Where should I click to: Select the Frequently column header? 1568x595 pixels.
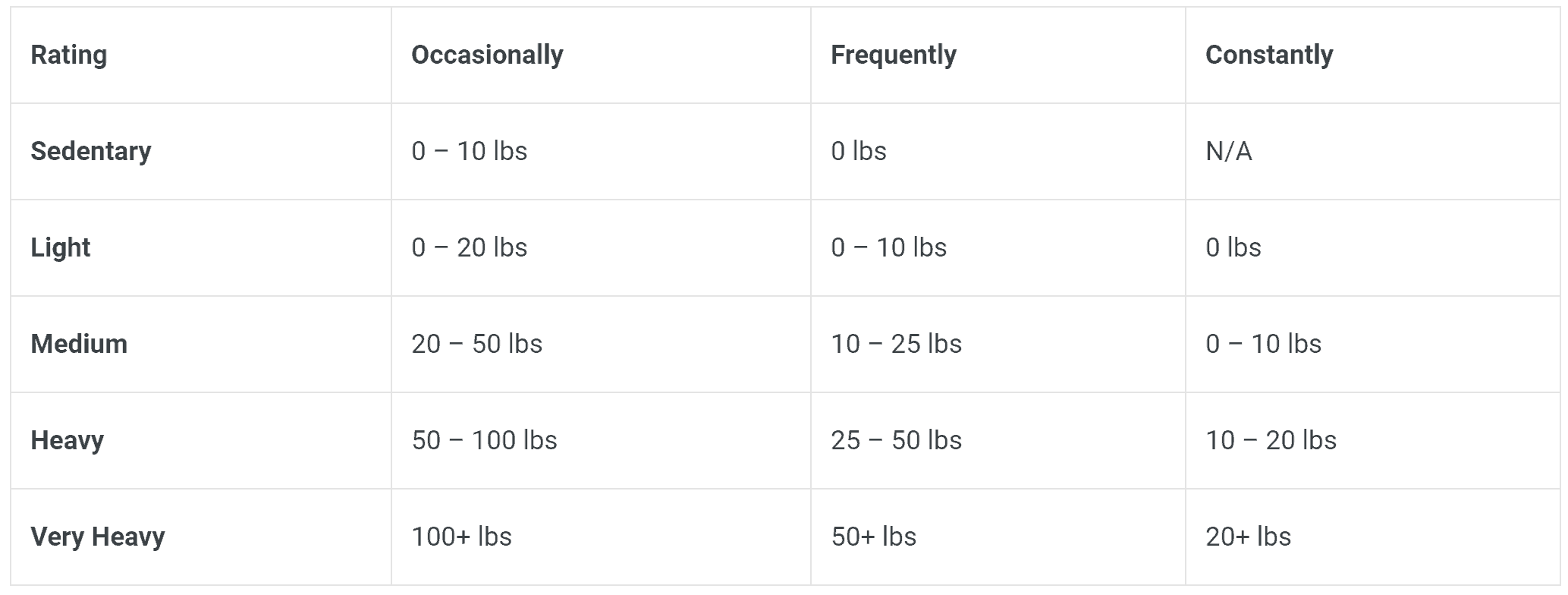[893, 55]
